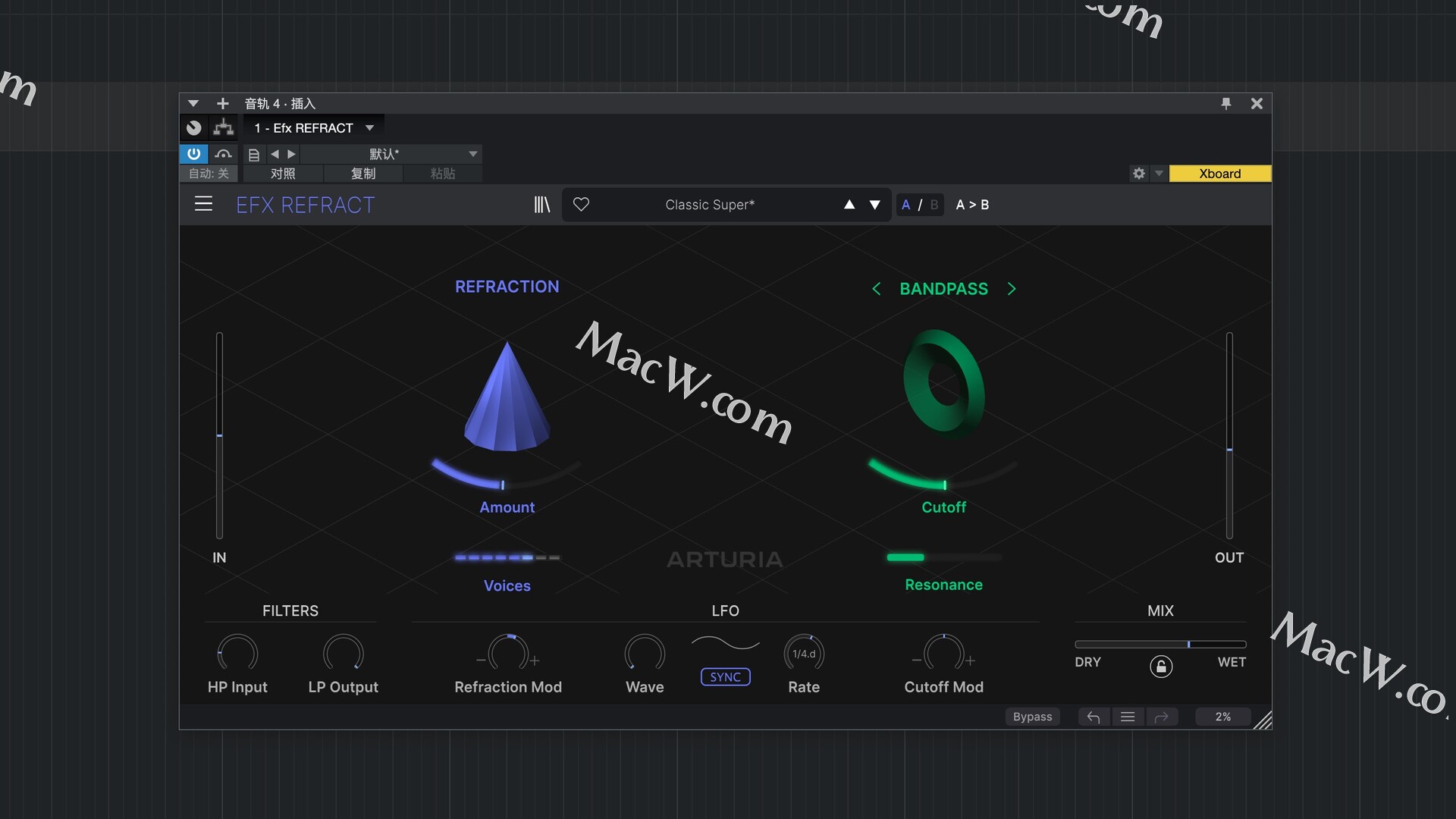Image resolution: width=1456 pixels, height=819 pixels.
Task: Click the LFO waveform display
Action: pyautogui.click(x=725, y=644)
